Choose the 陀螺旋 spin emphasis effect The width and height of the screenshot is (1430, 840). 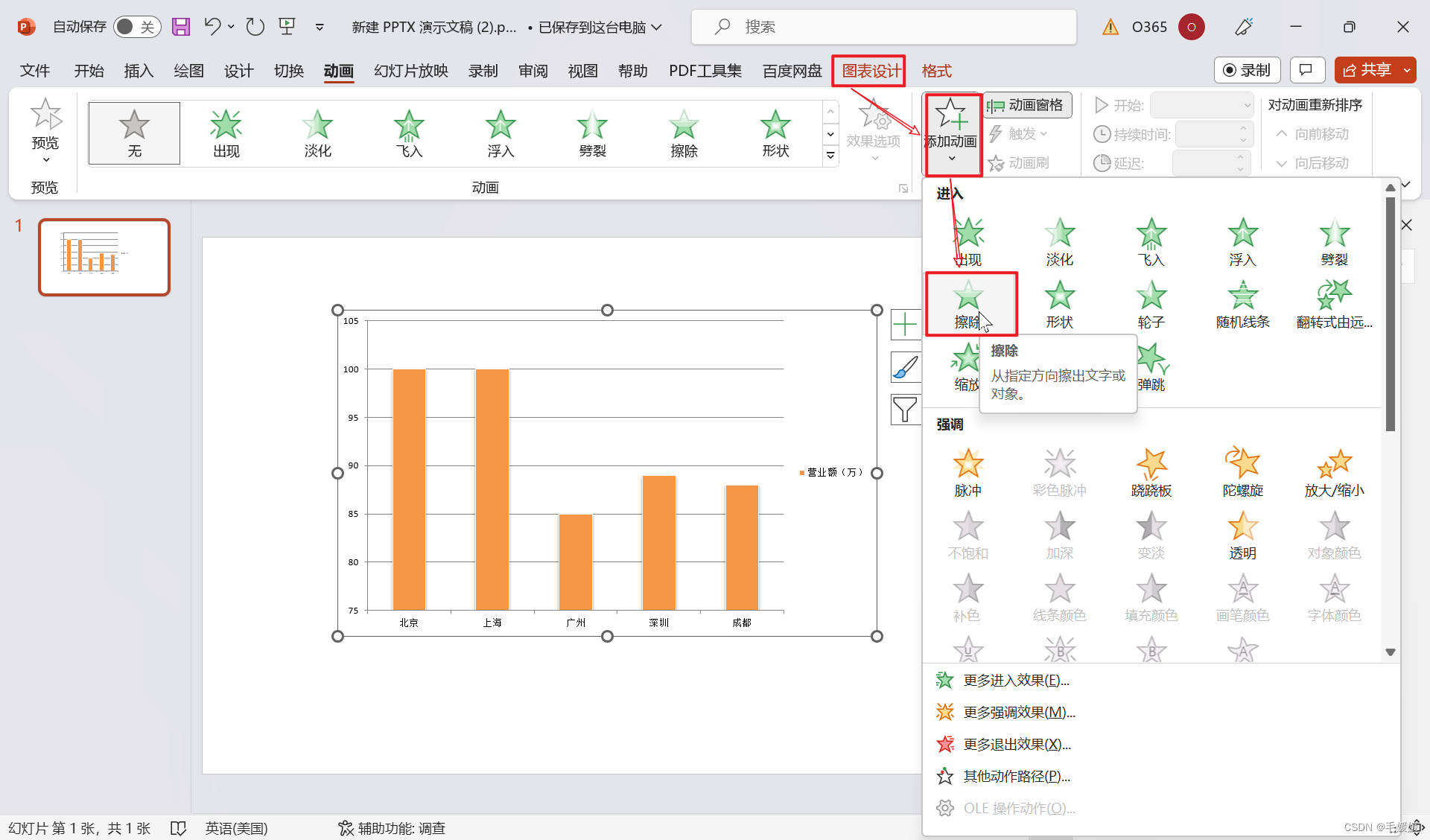pos(1242,471)
